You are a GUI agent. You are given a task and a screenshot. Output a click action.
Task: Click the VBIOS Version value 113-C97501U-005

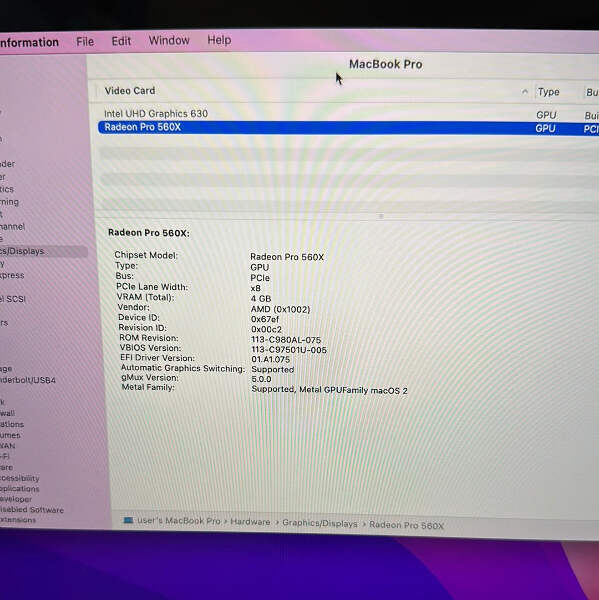[x=289, y=350]
